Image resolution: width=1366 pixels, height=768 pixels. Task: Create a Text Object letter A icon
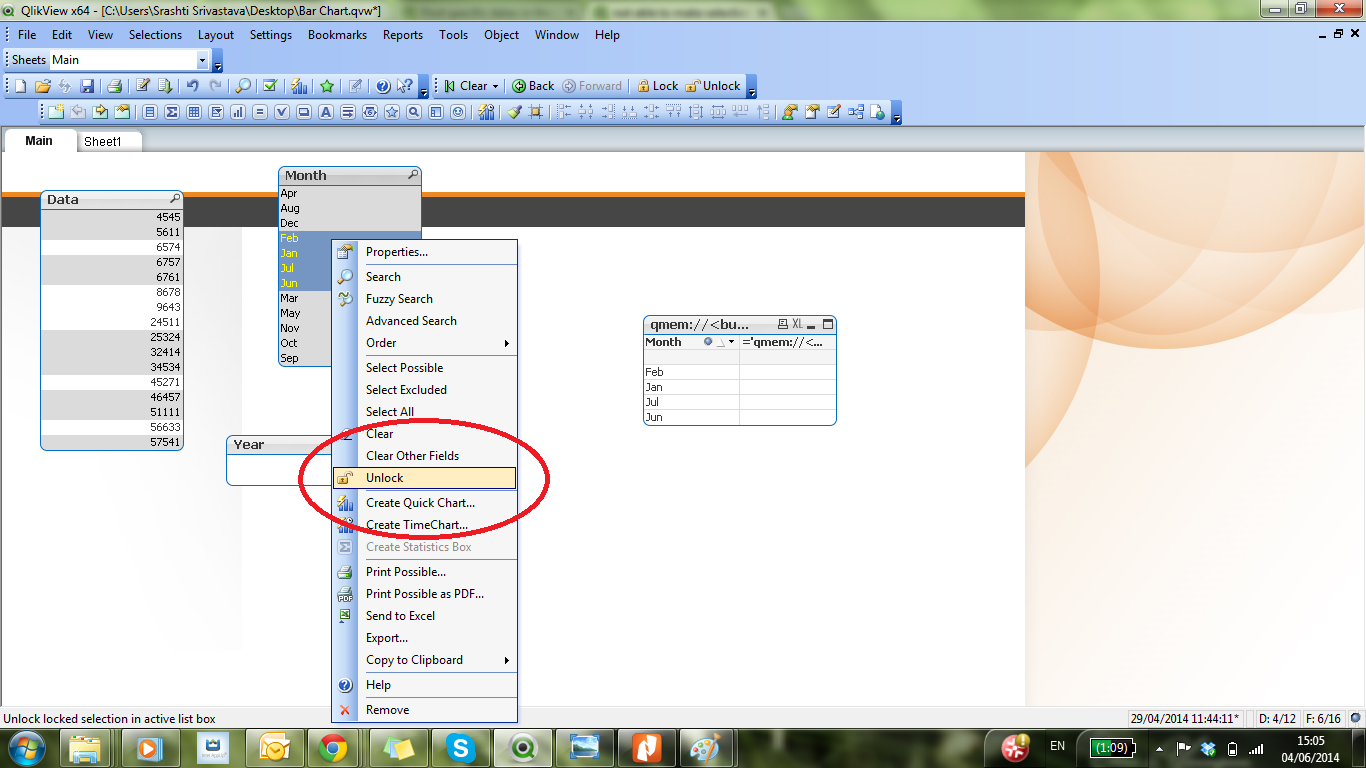[x=326, y=112]
